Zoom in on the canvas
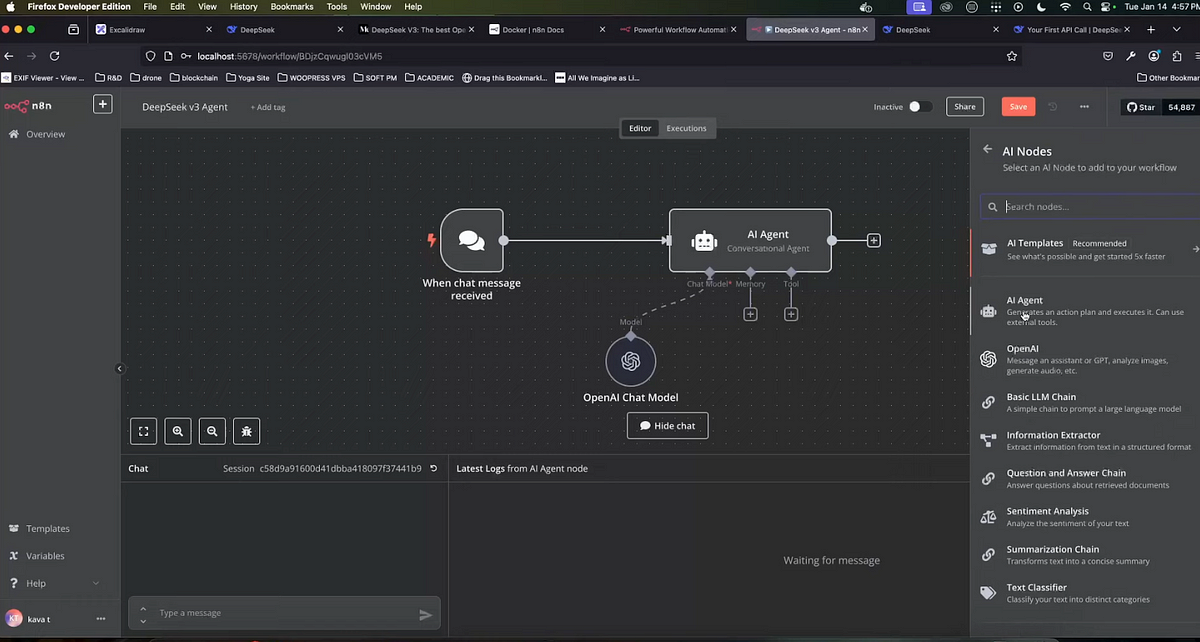Viewport: 1200px width, 642px height. 178,431
